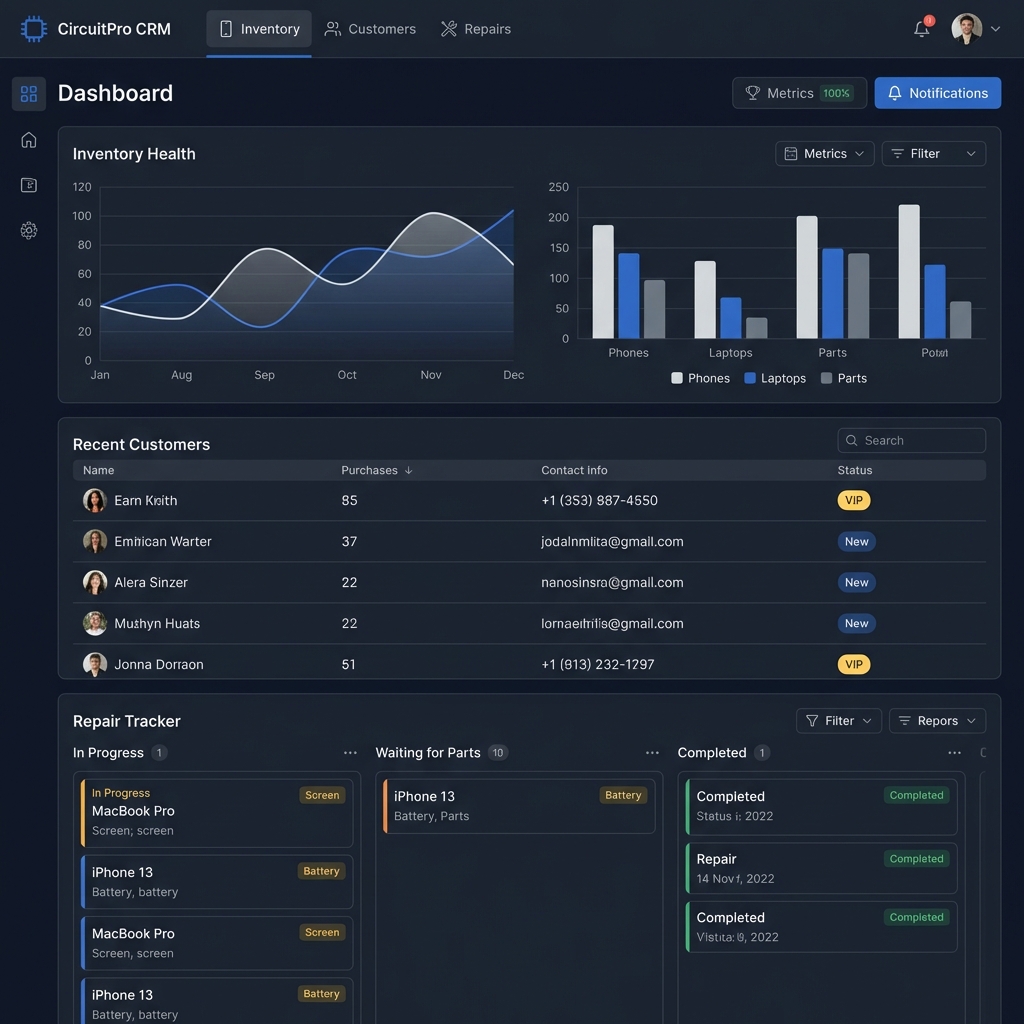Toggle Phones in the chart legend
This screenshot has height=1024, width=1024.
tap(700, 378)
